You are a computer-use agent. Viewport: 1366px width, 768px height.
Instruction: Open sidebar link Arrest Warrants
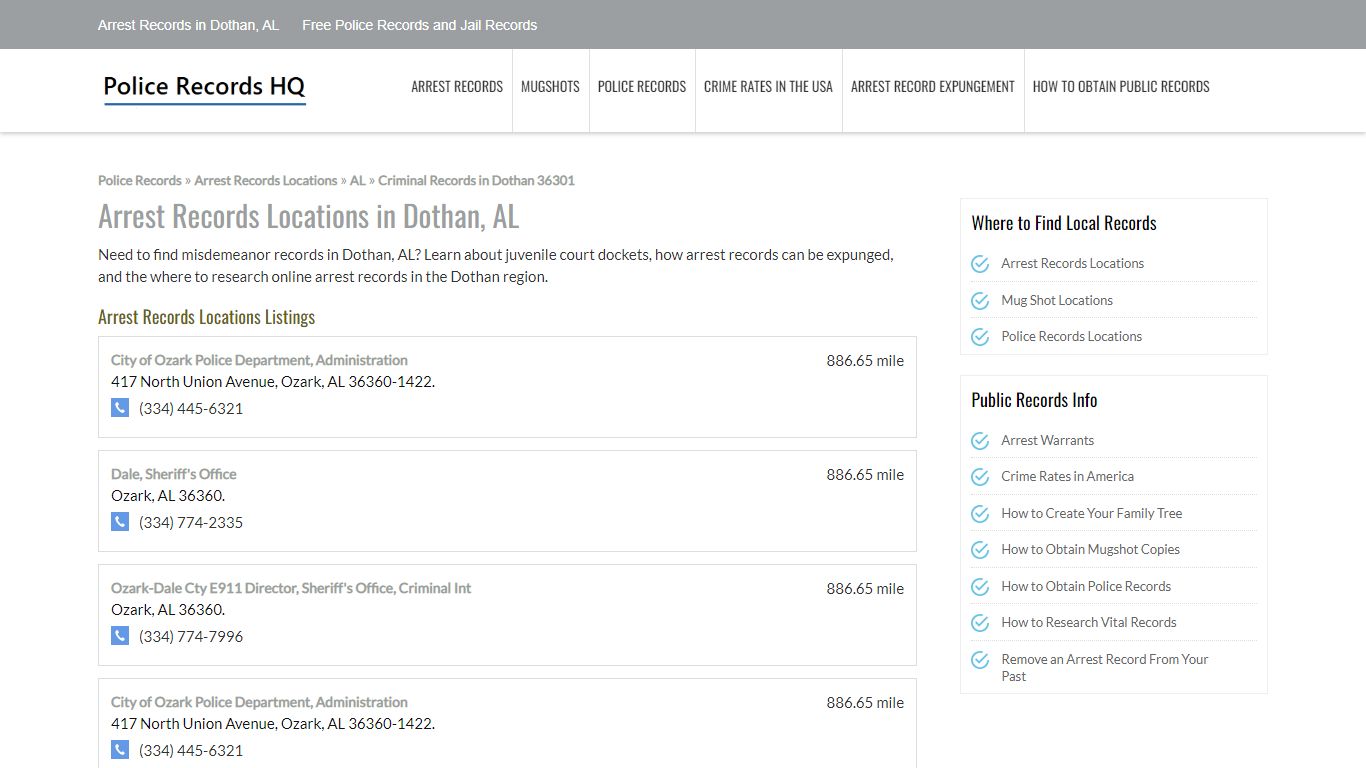coord(1048,441)
